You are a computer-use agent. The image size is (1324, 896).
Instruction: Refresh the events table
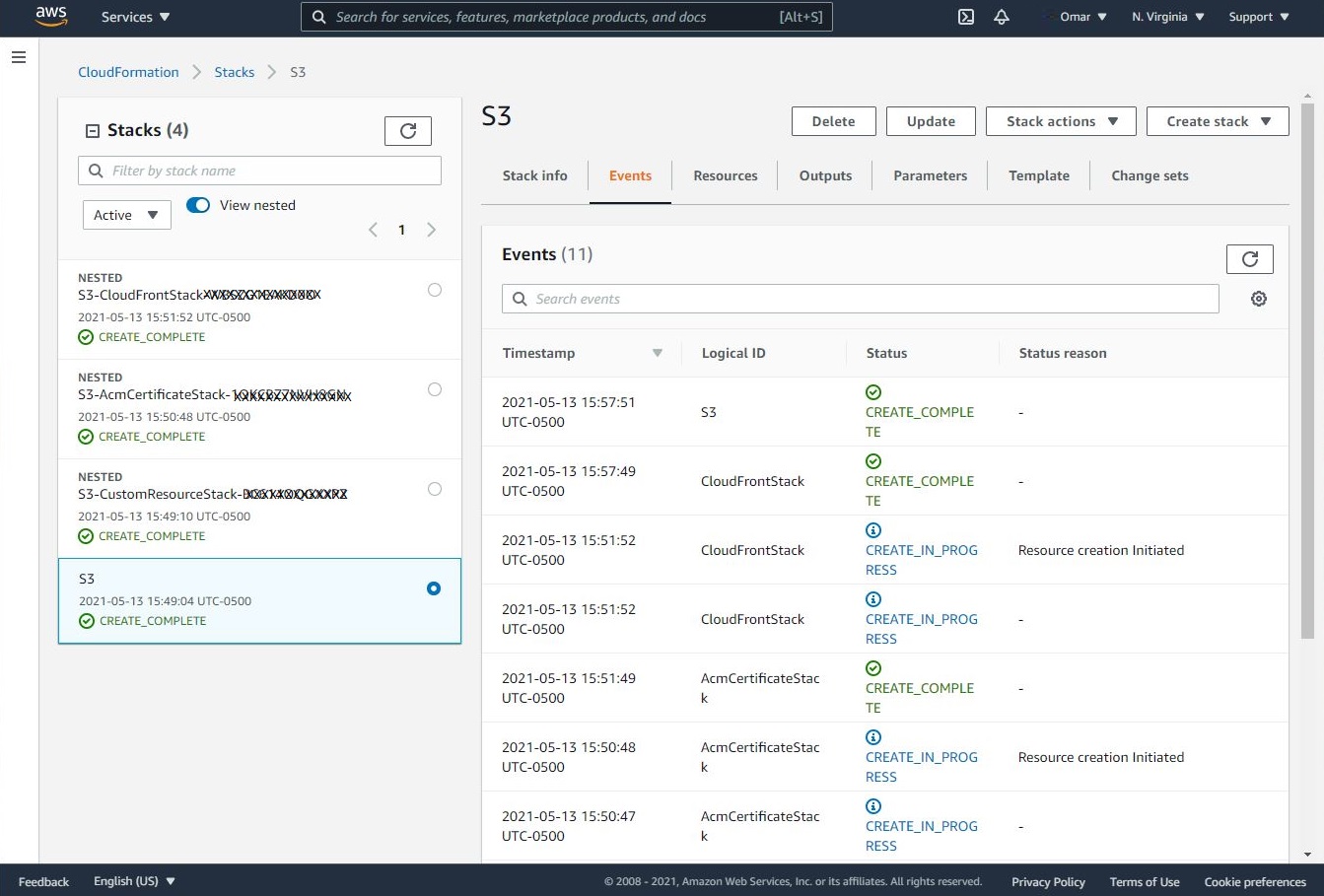pos(1250,259)
